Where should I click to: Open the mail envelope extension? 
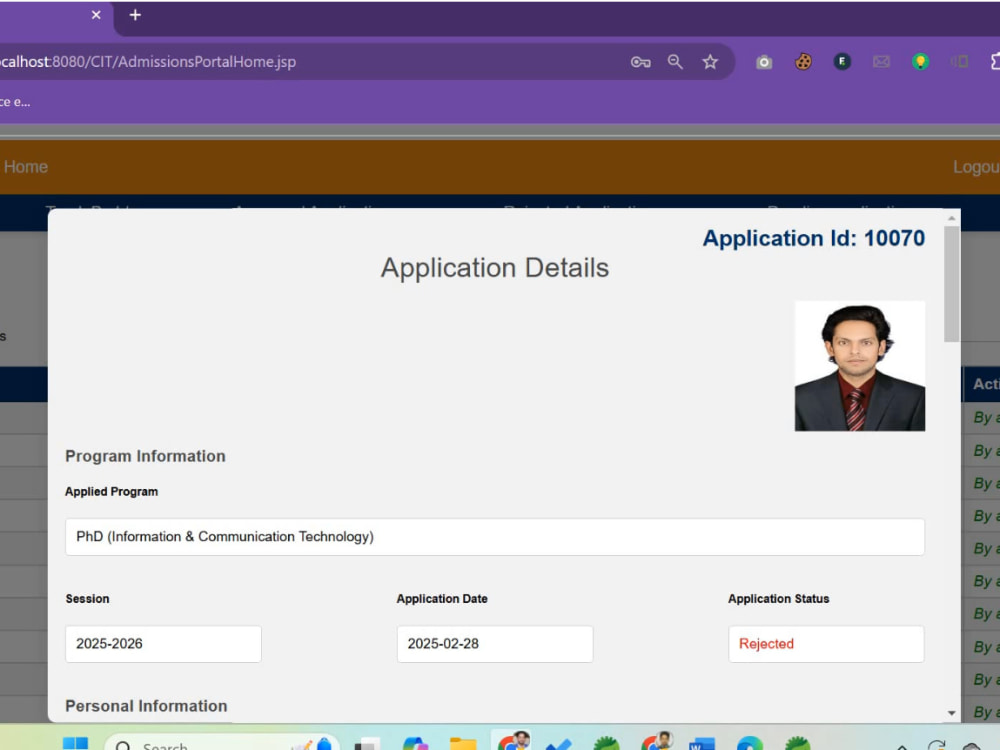[x=881, y=62]
